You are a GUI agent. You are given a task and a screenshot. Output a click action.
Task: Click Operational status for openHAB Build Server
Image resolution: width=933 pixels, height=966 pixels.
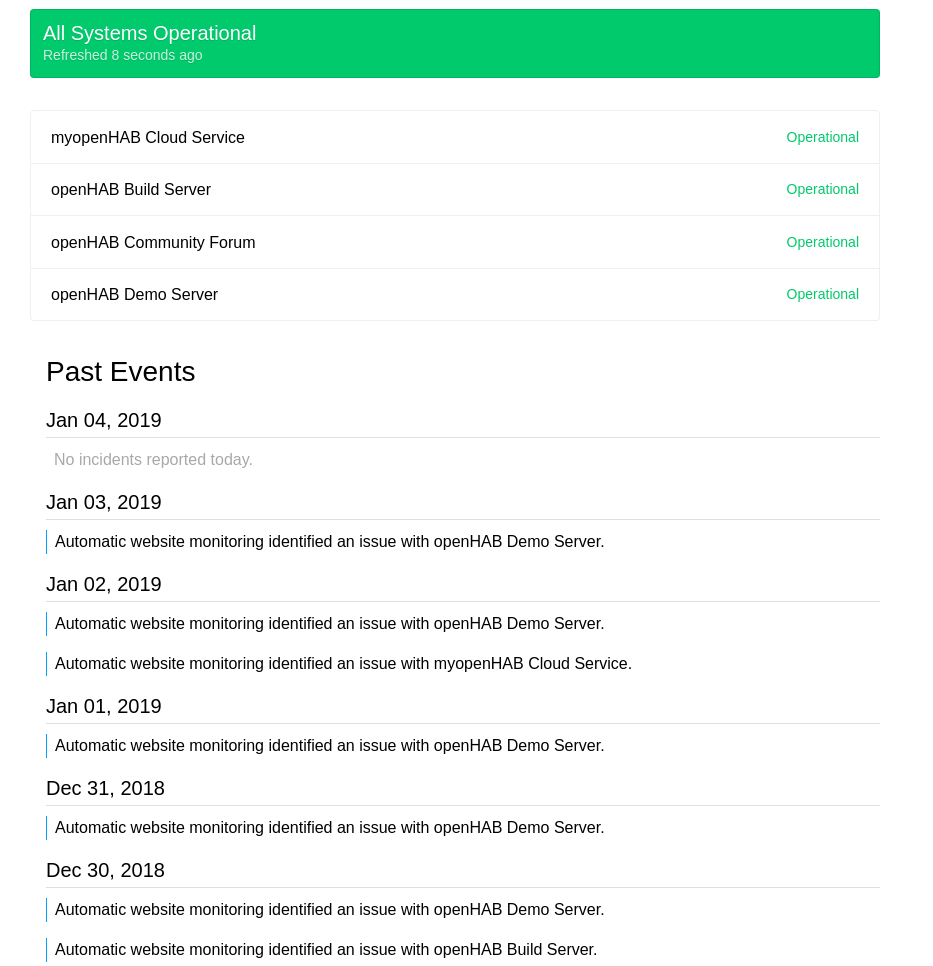pos(822,189)
